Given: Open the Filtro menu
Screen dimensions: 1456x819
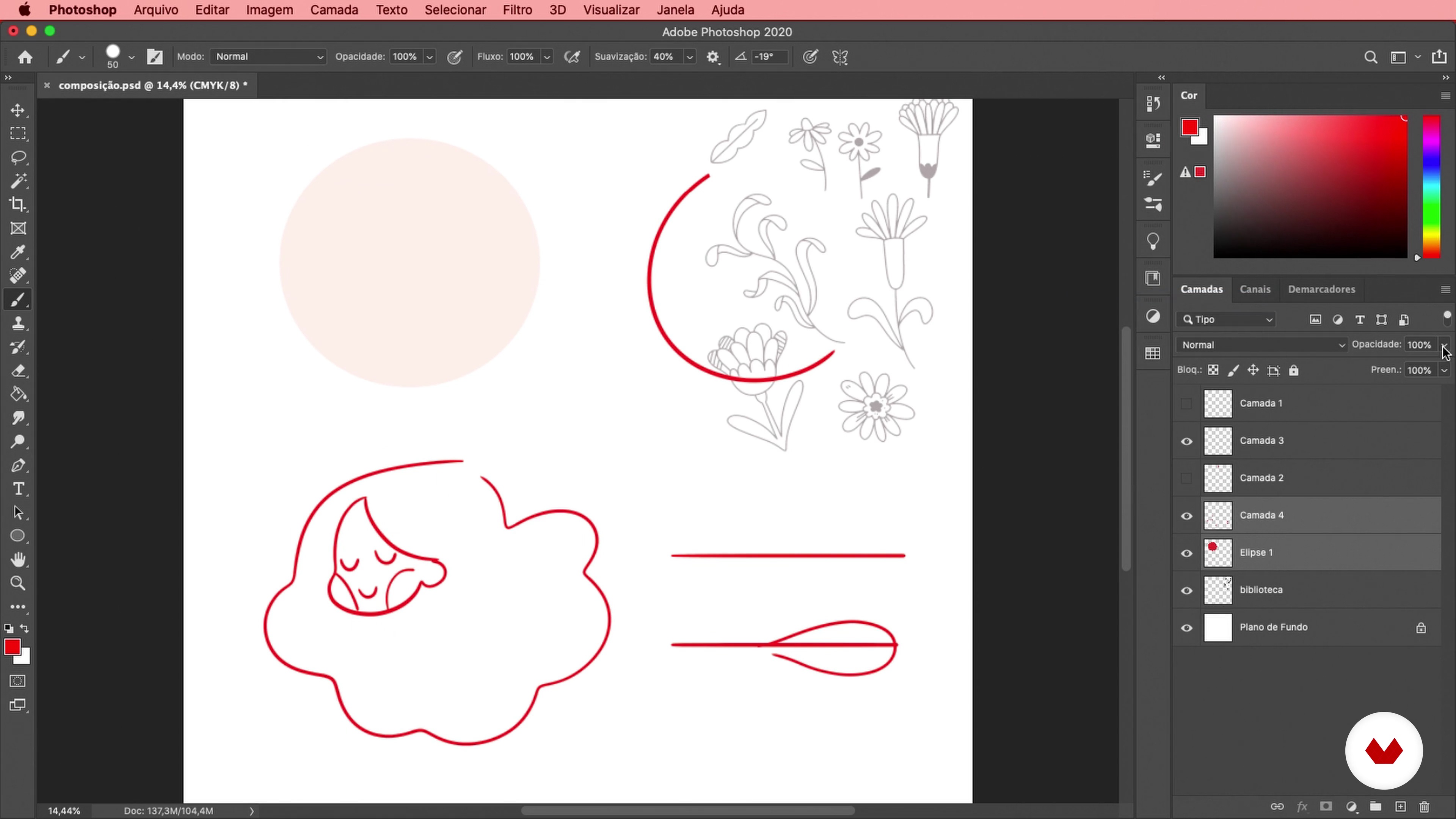Looking at the screenshot, I should point(517,9).
